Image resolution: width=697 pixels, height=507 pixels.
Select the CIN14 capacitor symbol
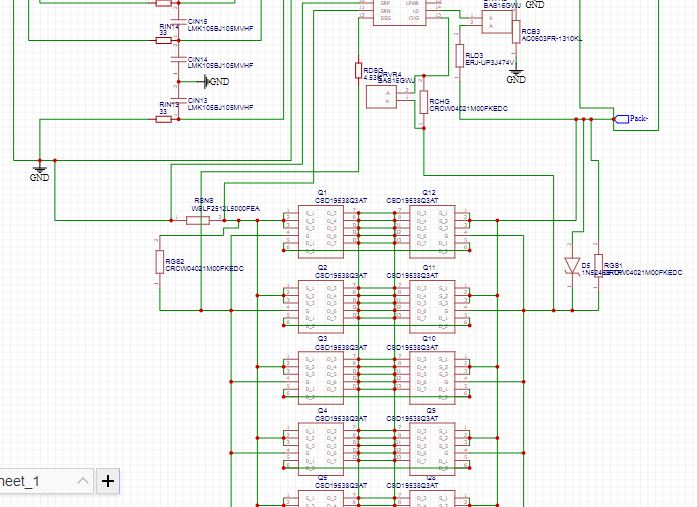coord(179,59)
